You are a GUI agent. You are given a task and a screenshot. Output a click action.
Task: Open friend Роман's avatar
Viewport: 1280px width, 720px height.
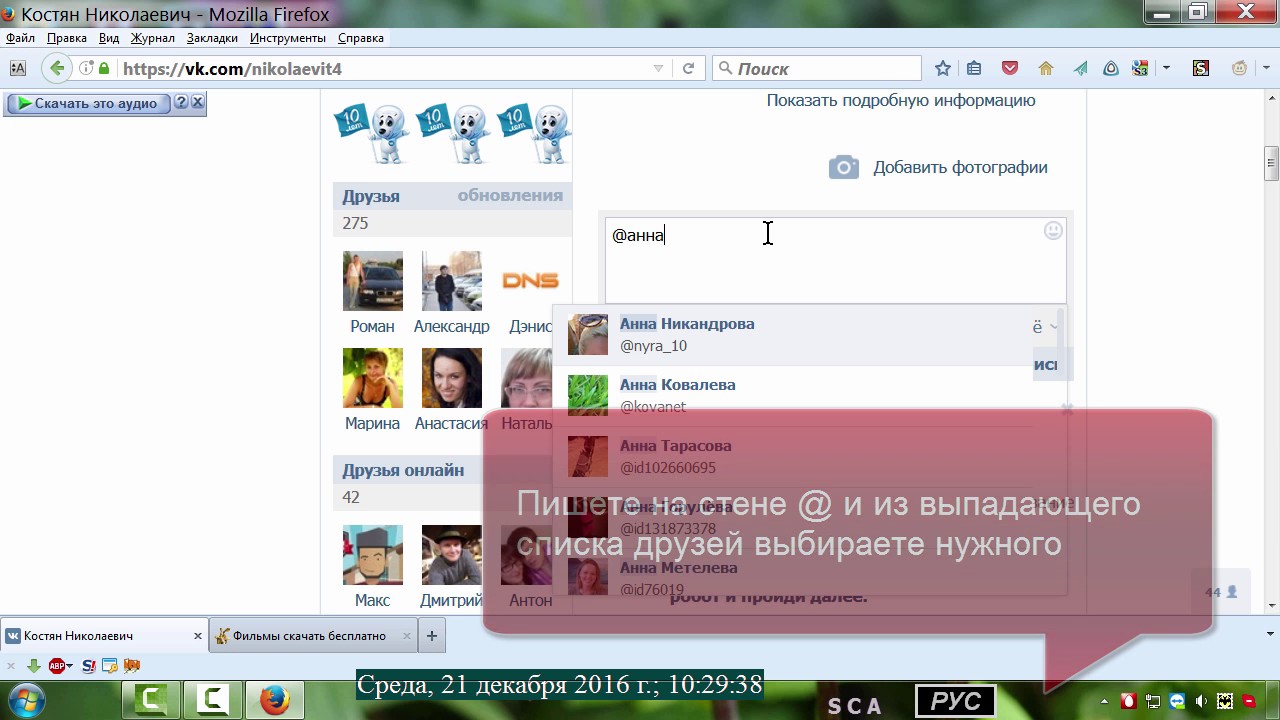point(373,281)
